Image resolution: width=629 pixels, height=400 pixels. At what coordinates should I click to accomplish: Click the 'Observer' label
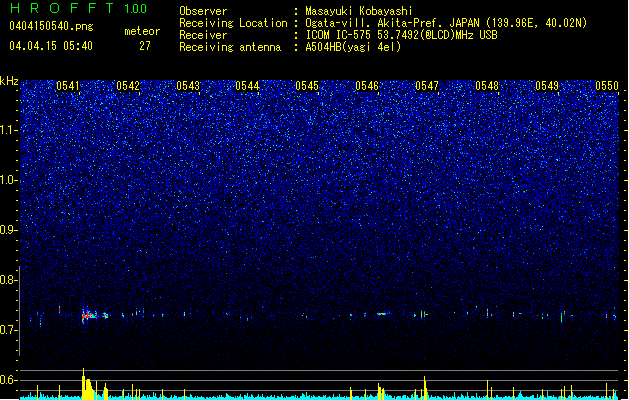coord(203,11)
